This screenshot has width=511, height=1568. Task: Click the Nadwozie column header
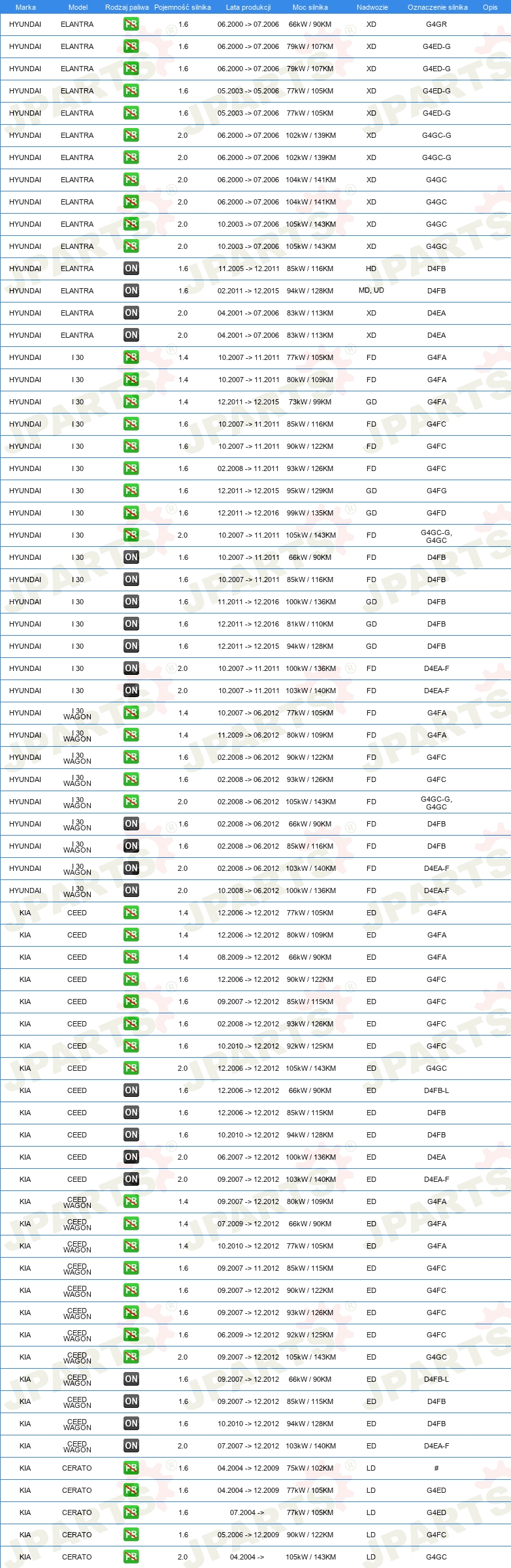coord(372,7)
